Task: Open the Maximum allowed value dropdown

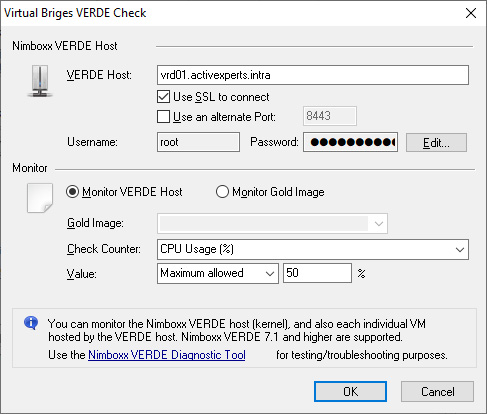Action: (x=218, y=273)
